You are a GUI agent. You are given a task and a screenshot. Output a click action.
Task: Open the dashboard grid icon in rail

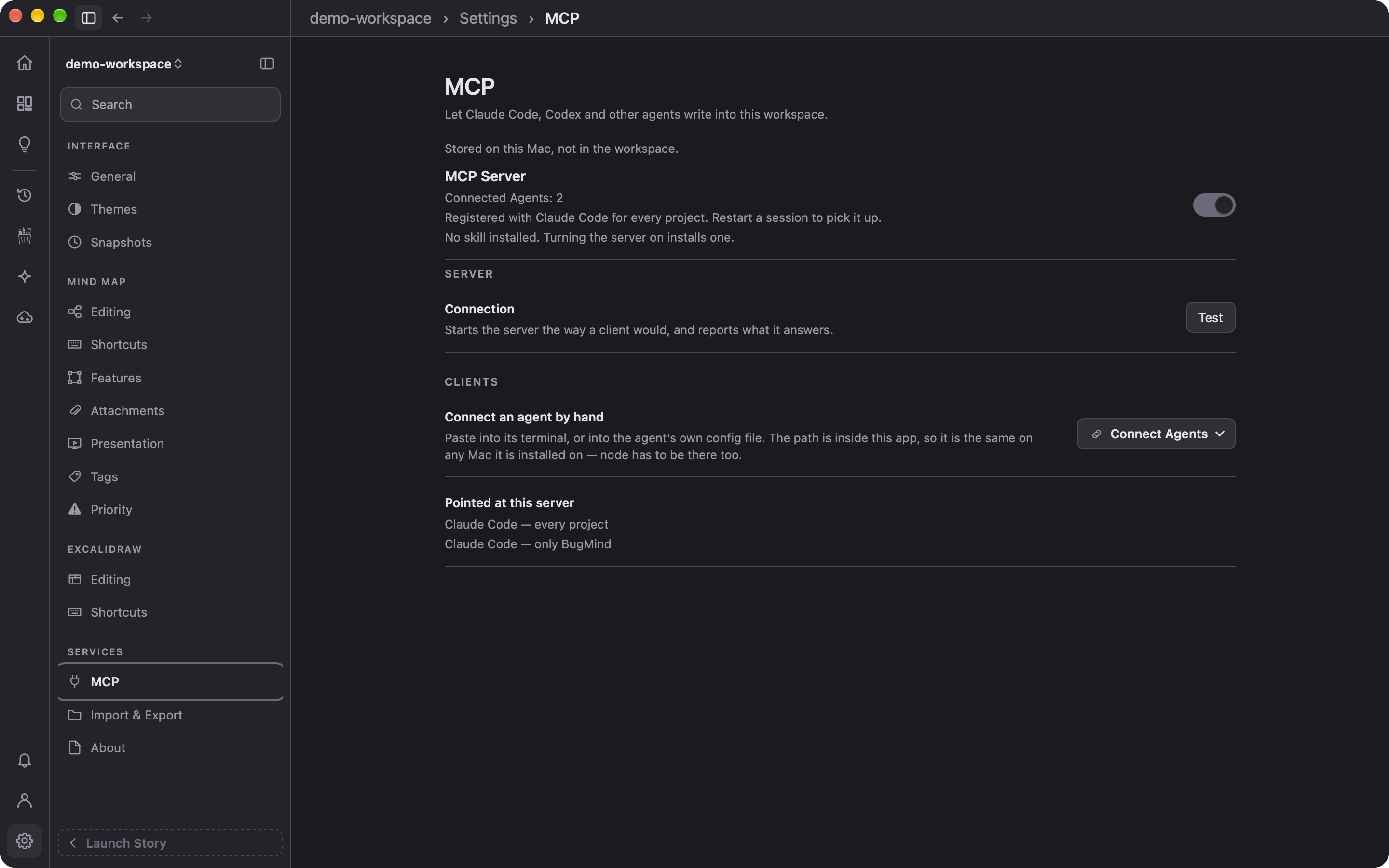coord(24,103)
